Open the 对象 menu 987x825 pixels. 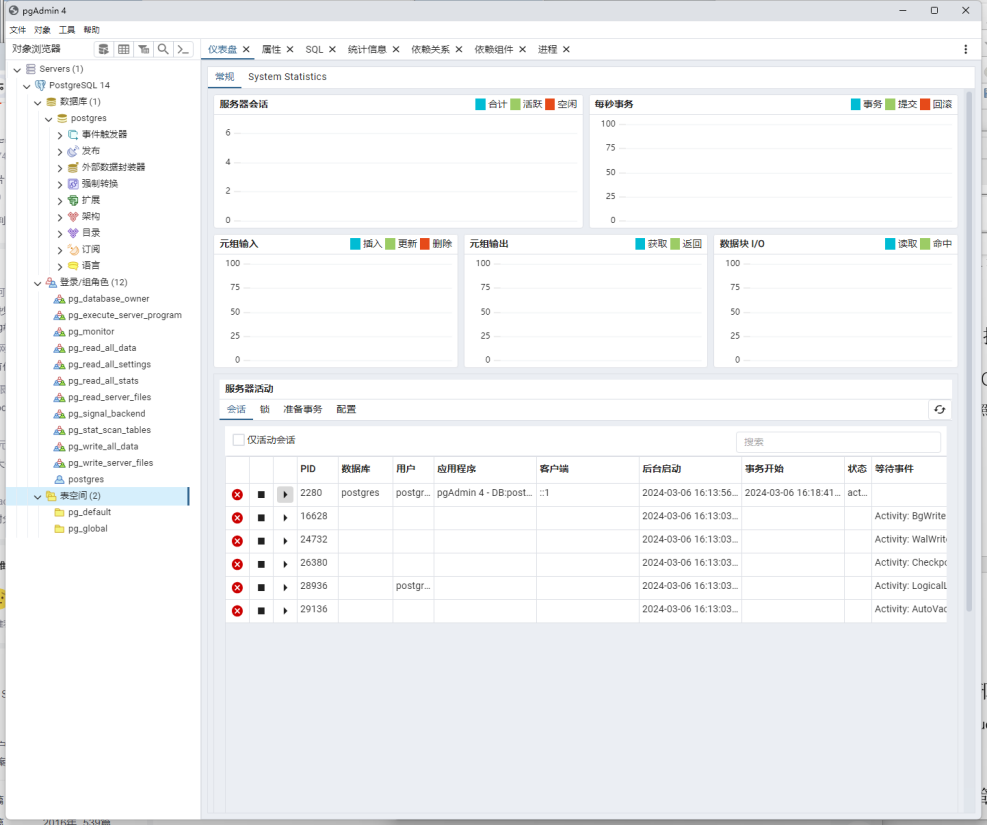tap(42, 30)
